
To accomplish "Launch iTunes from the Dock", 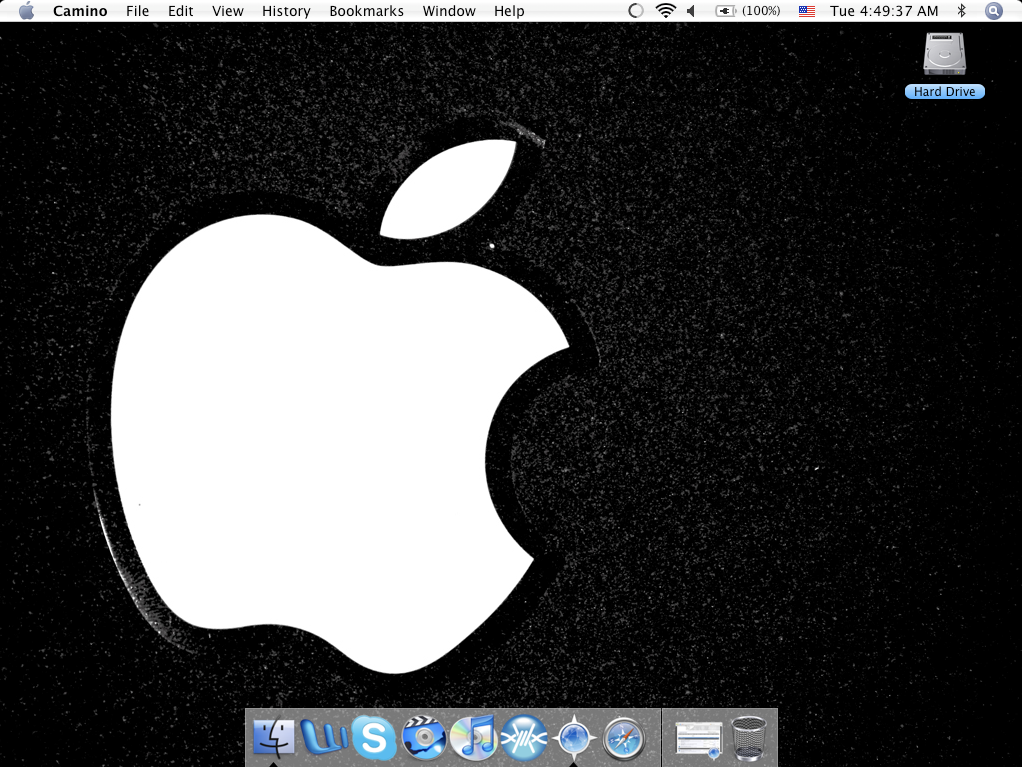I will click(474, 737).
